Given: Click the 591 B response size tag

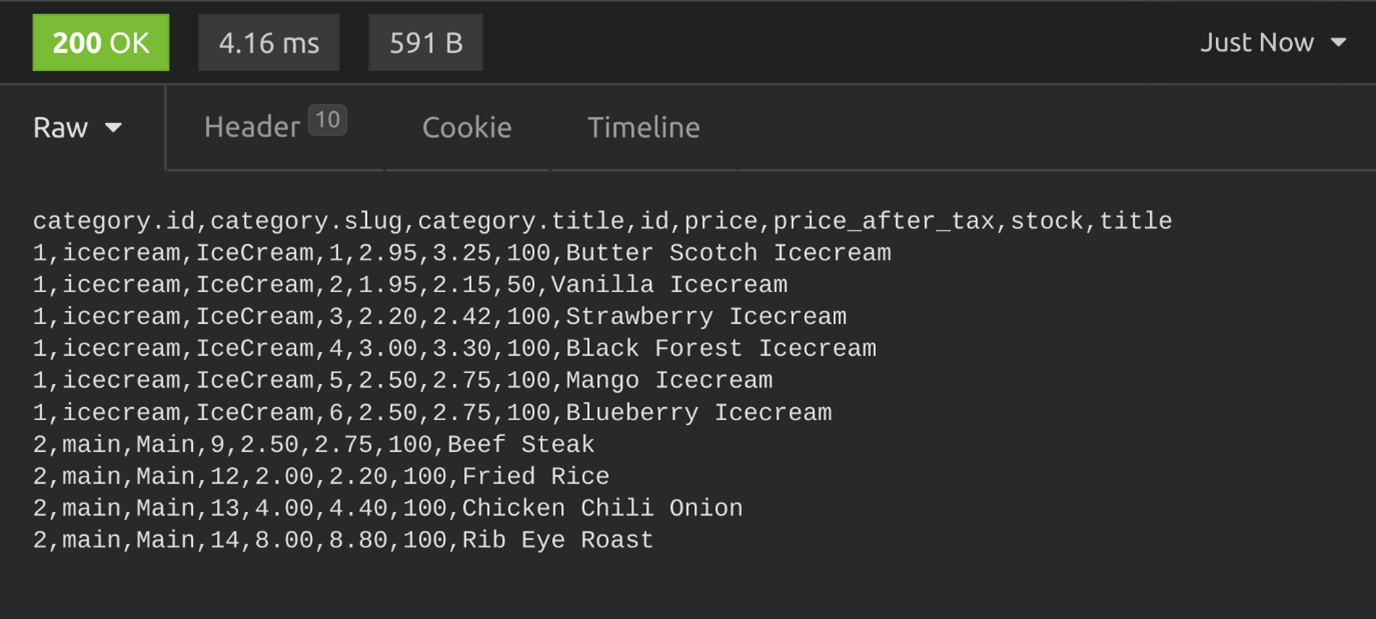Looking at the screenshot, I should coord(426,43).
